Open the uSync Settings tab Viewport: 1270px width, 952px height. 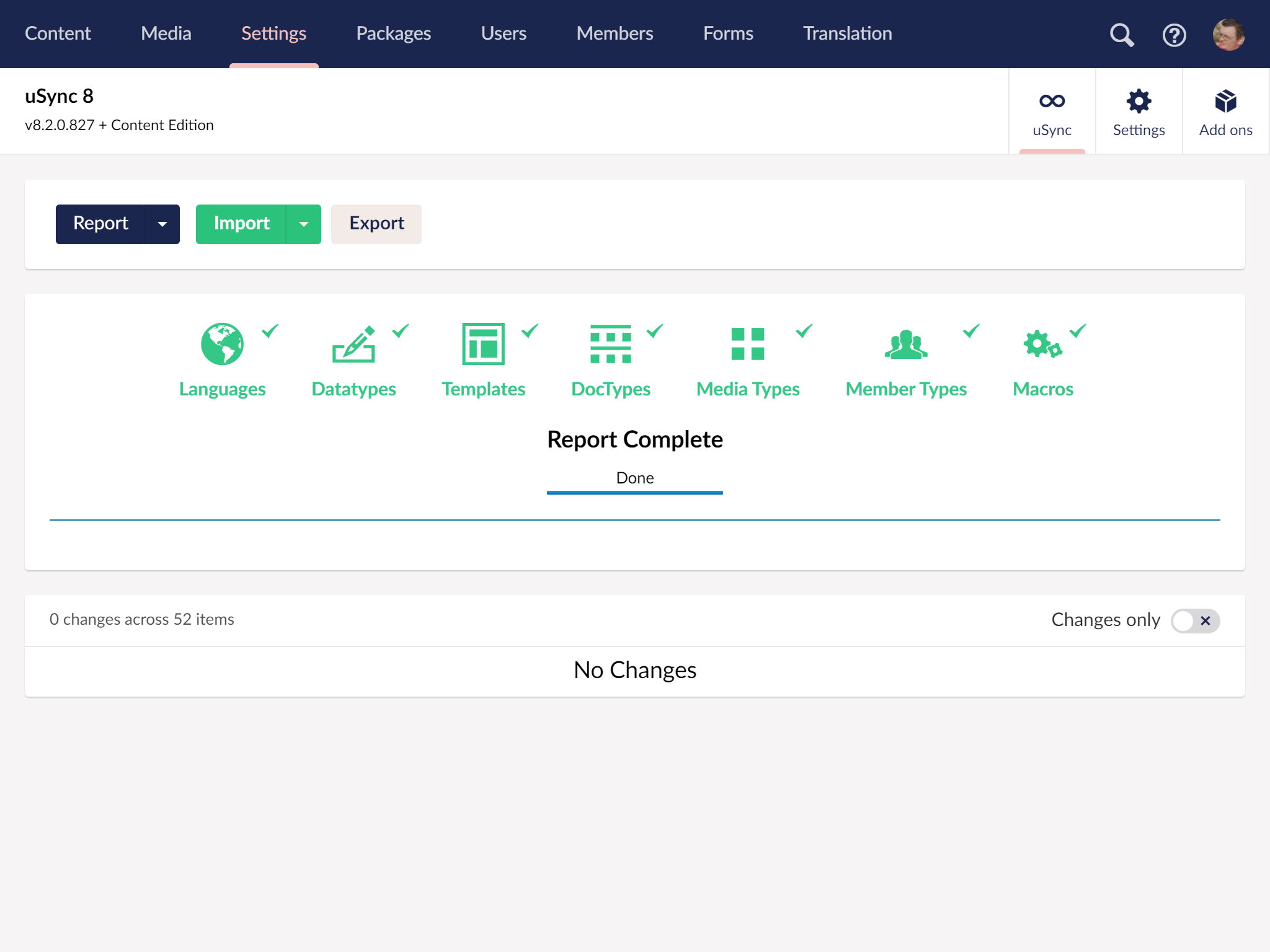tap(1139, 112)
